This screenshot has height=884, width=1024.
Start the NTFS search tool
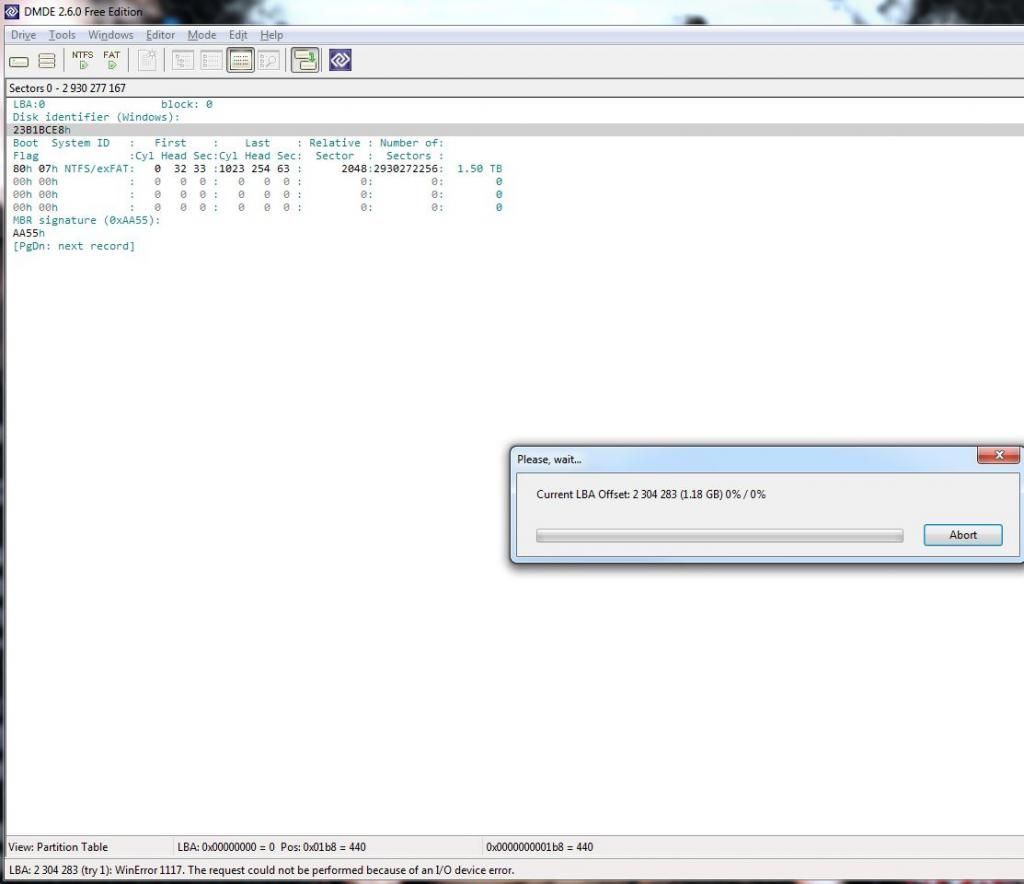point(82,60)
